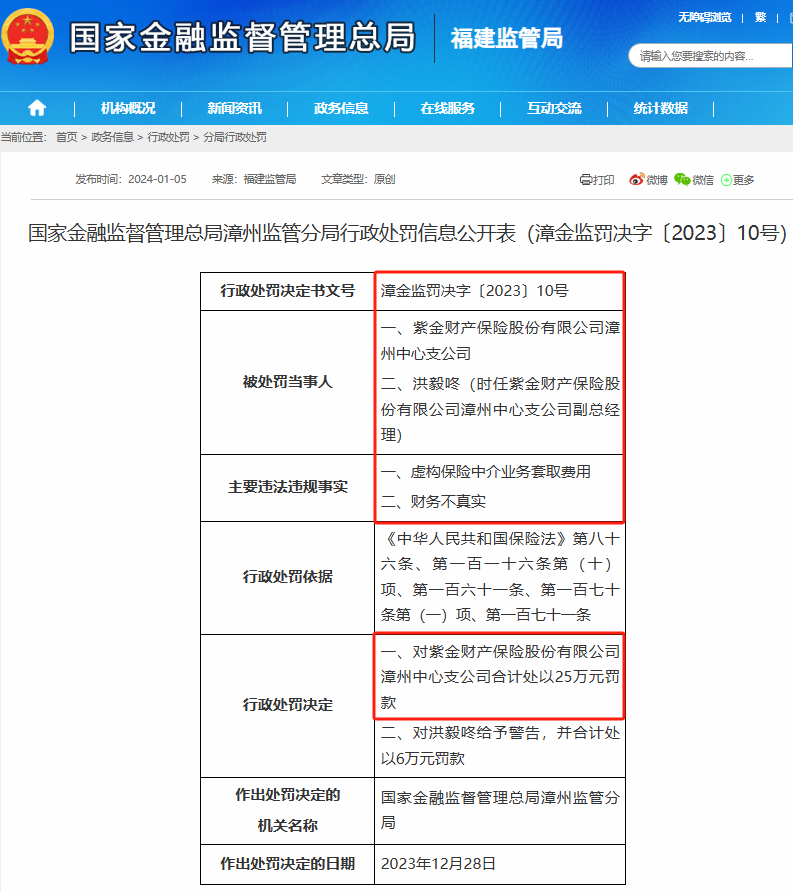
Task: Click the date 2023年12月28日
Action: (x=438, y=864)
